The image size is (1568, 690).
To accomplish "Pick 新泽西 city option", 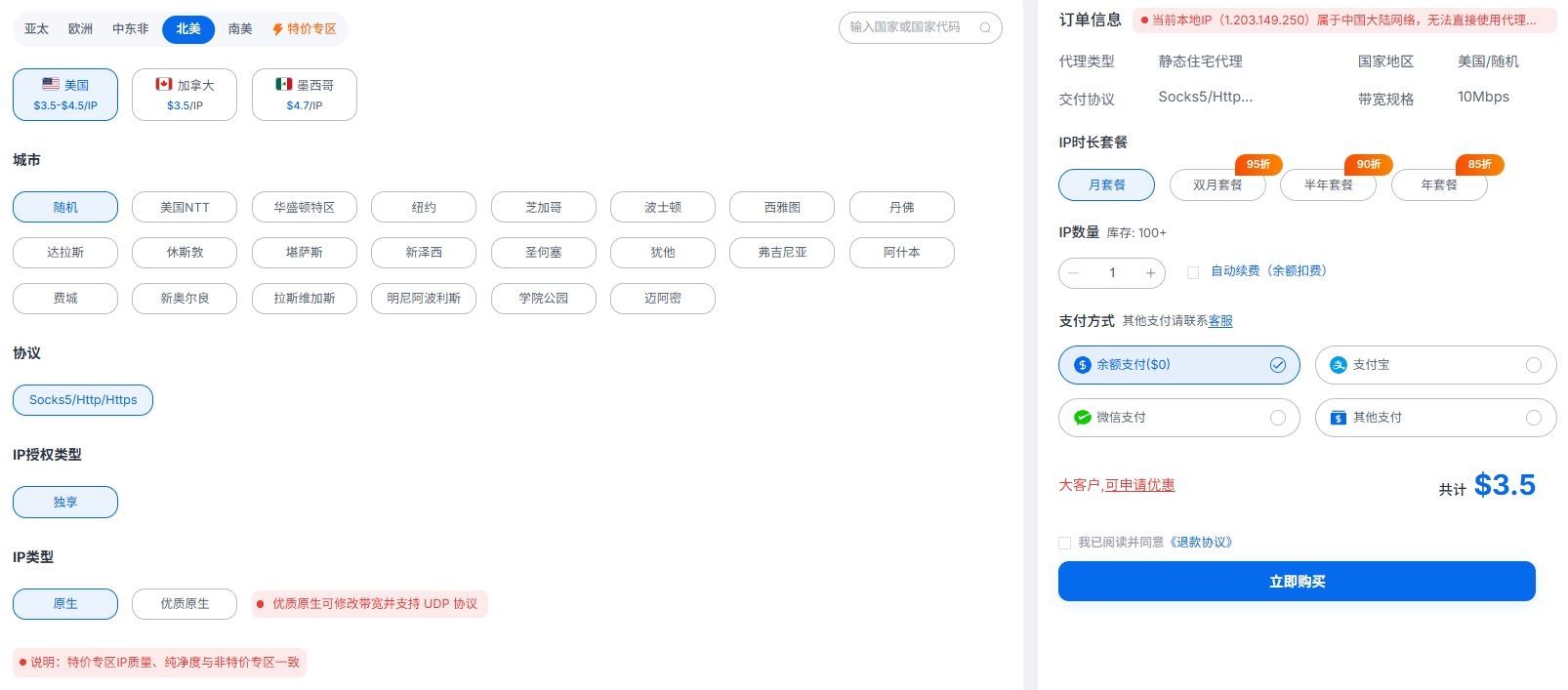I will point(424,253).
